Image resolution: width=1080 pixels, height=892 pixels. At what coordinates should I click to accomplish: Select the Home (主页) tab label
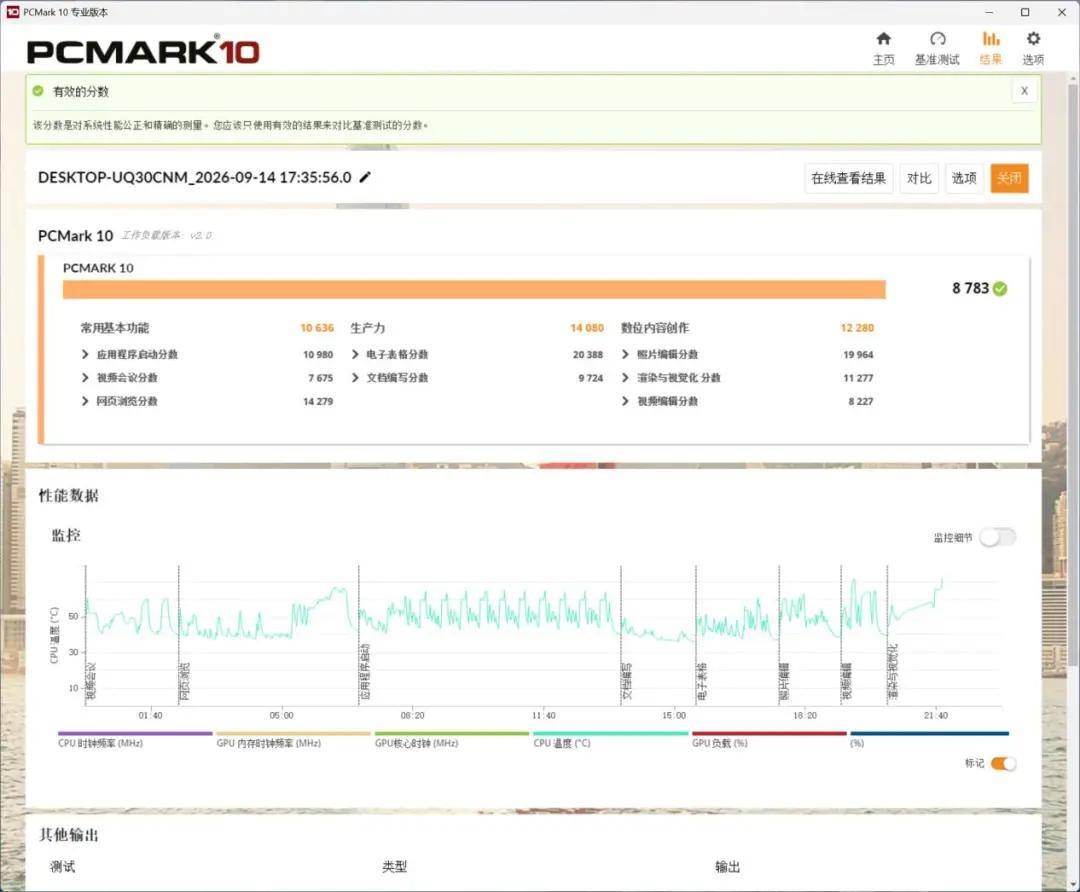884,60
